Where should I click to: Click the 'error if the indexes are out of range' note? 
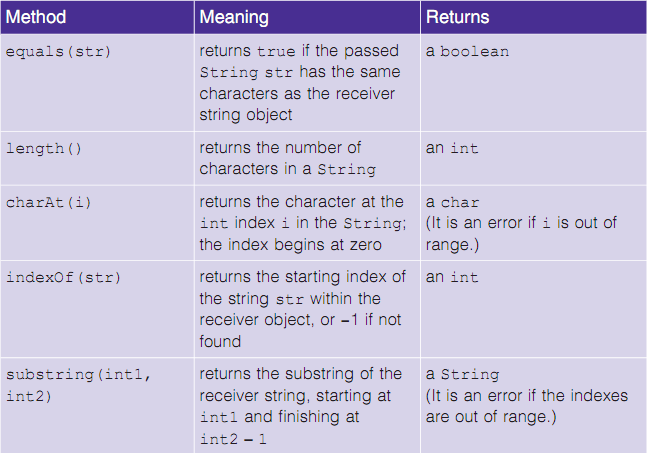coord(527,406)
